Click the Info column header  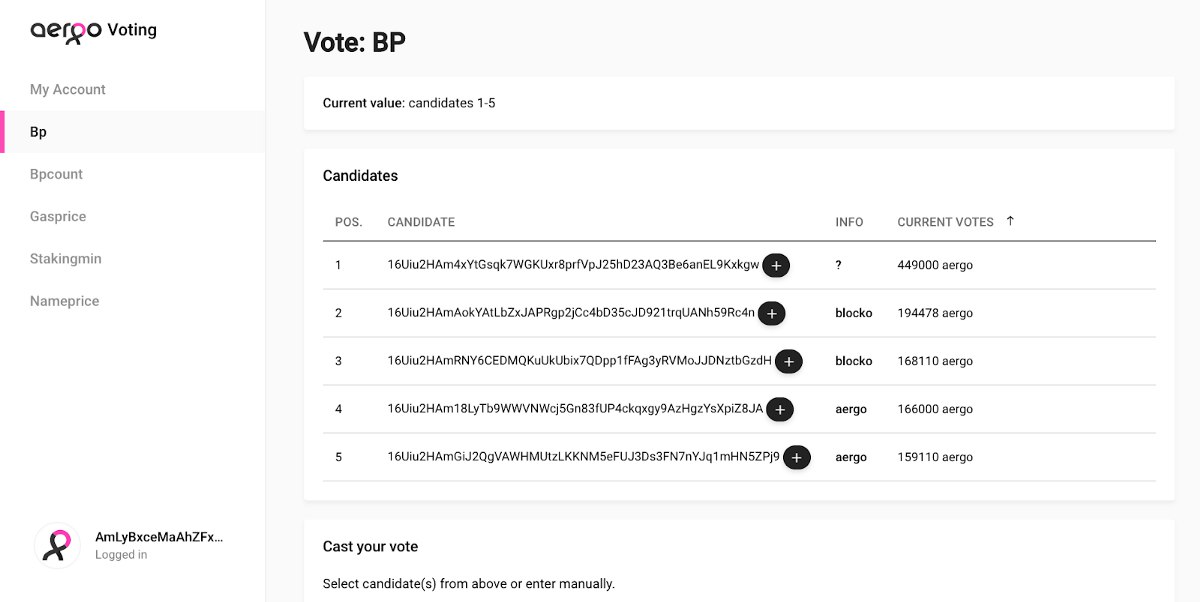tap(849, 222)
